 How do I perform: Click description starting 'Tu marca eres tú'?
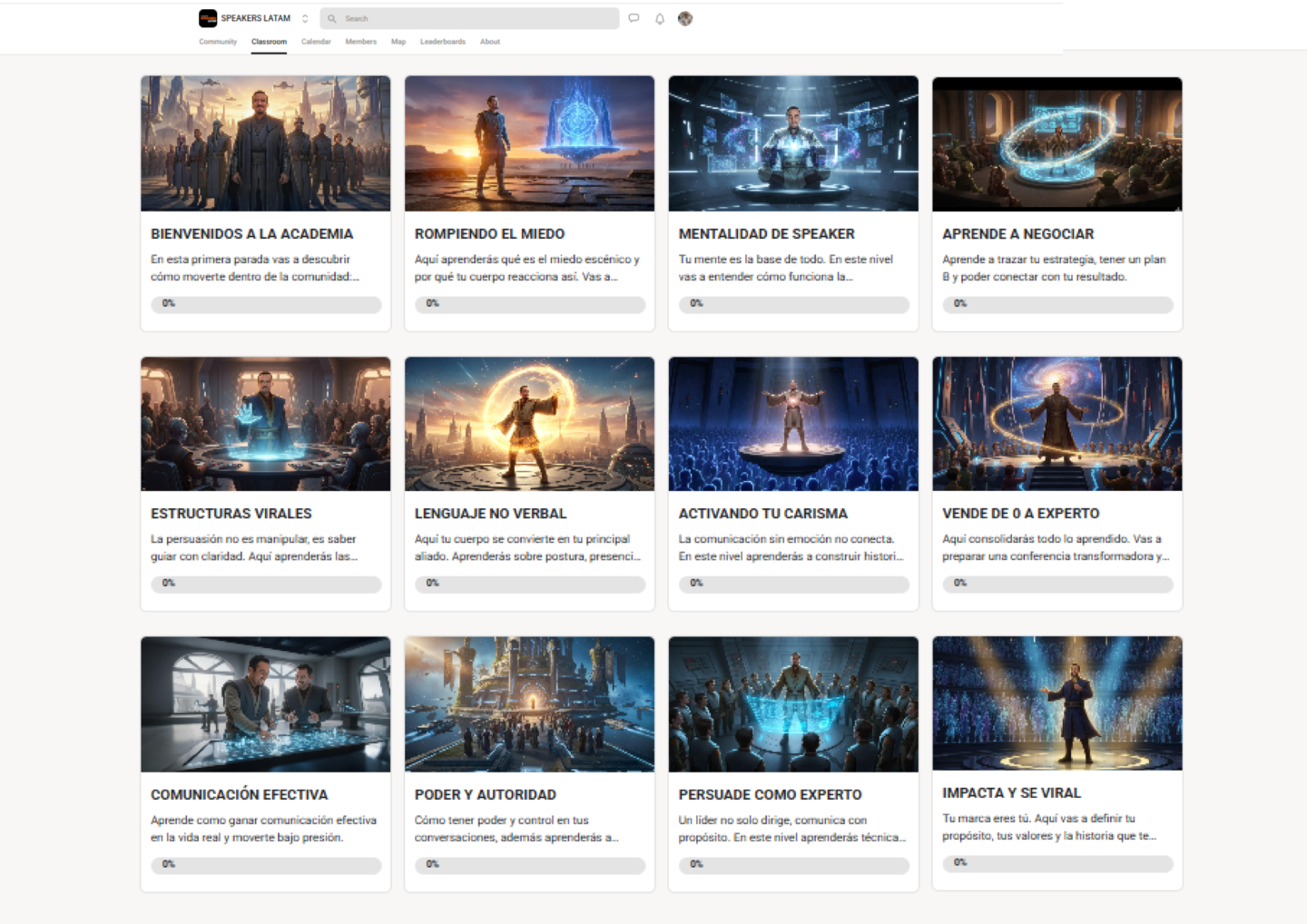click(1049, 827)
